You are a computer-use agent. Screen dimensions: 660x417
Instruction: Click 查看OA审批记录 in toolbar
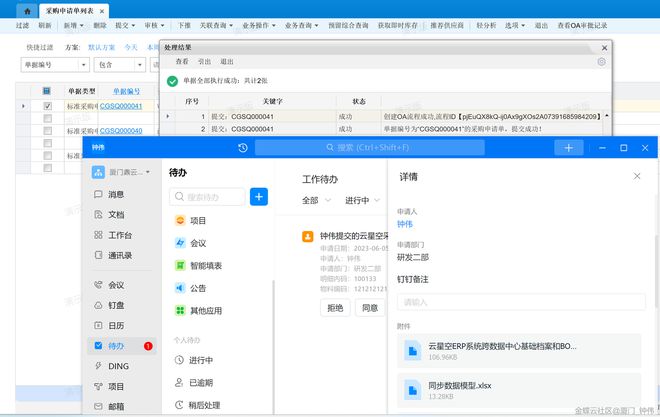tap(582, 26)
